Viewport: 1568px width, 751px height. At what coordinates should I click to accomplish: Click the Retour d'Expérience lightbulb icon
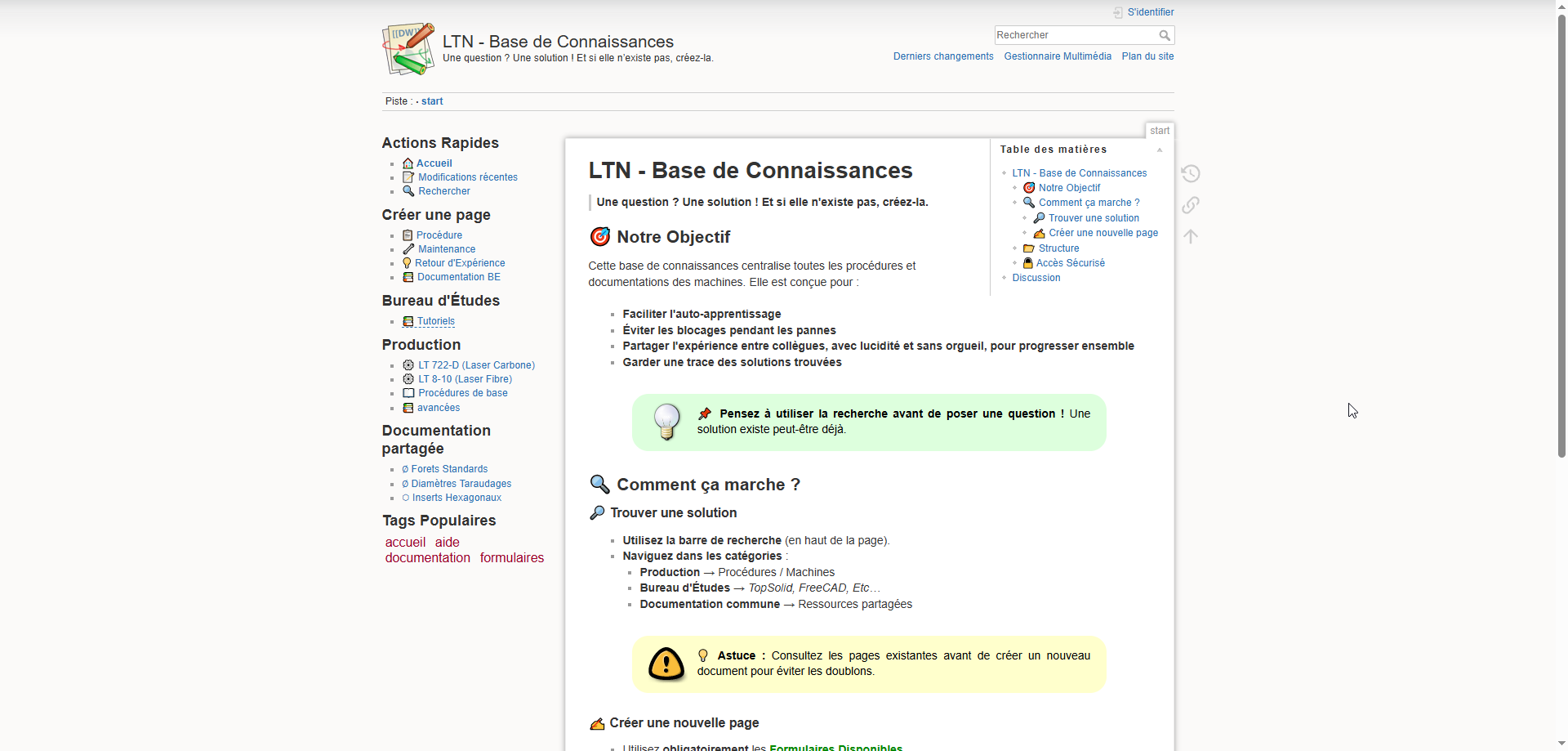[408, 262]
